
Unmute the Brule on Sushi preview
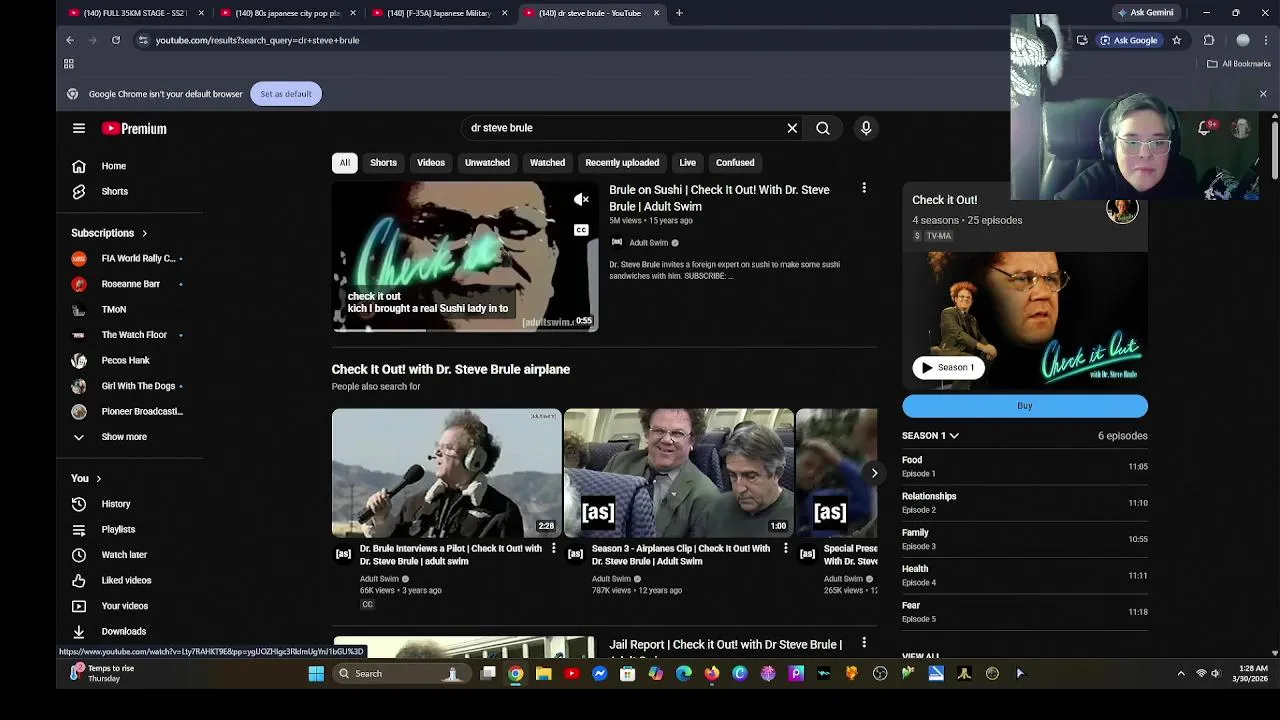coord(581,200)
